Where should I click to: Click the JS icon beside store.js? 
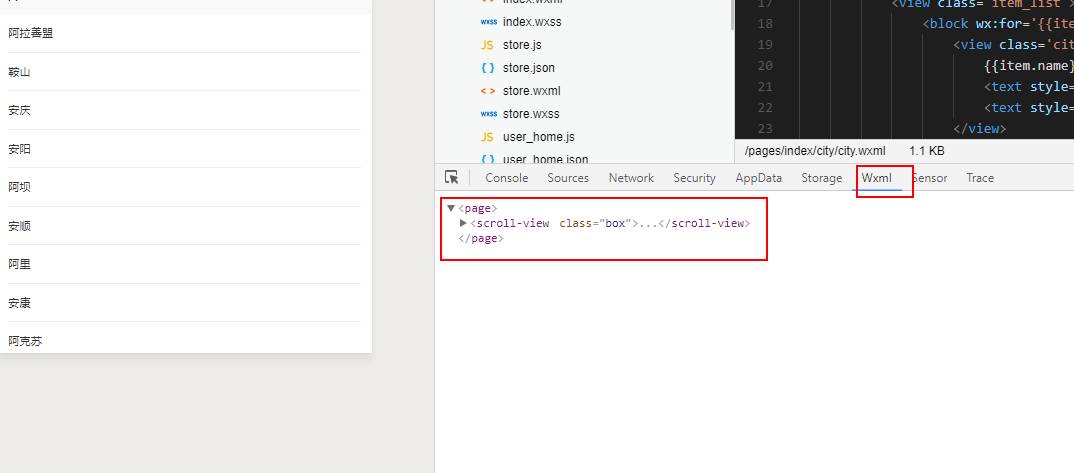pos(488,45)
